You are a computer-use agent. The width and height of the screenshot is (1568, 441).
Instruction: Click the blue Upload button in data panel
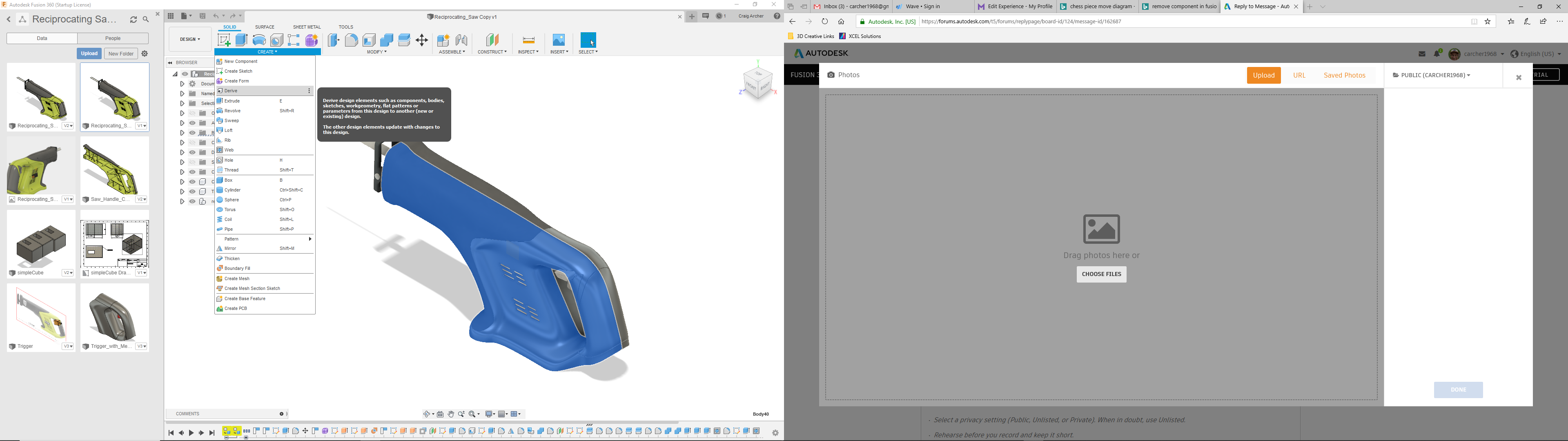pos(89,53)
